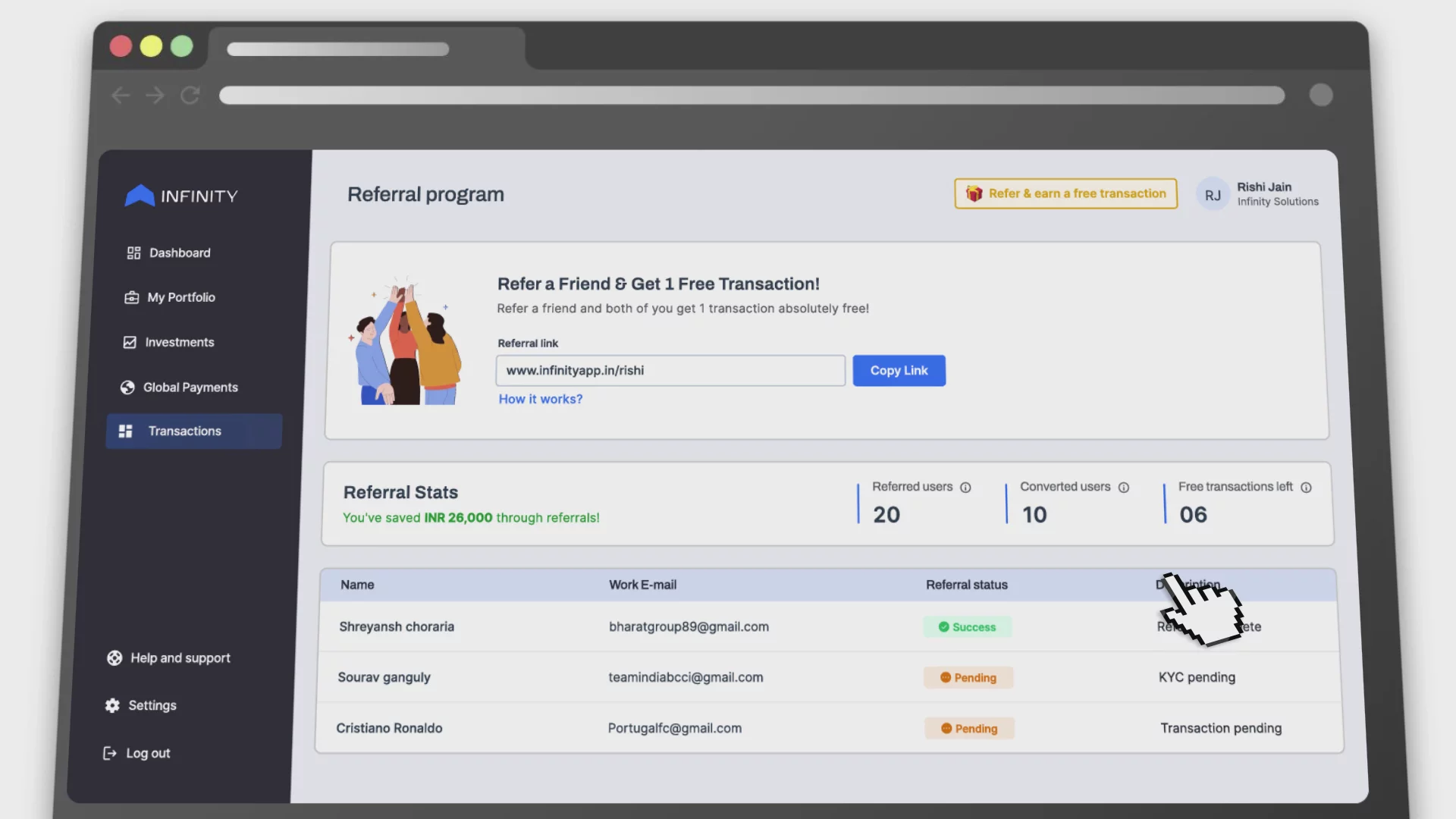
Task: Sort the table by Referral status column
Action: coord(966,585)
